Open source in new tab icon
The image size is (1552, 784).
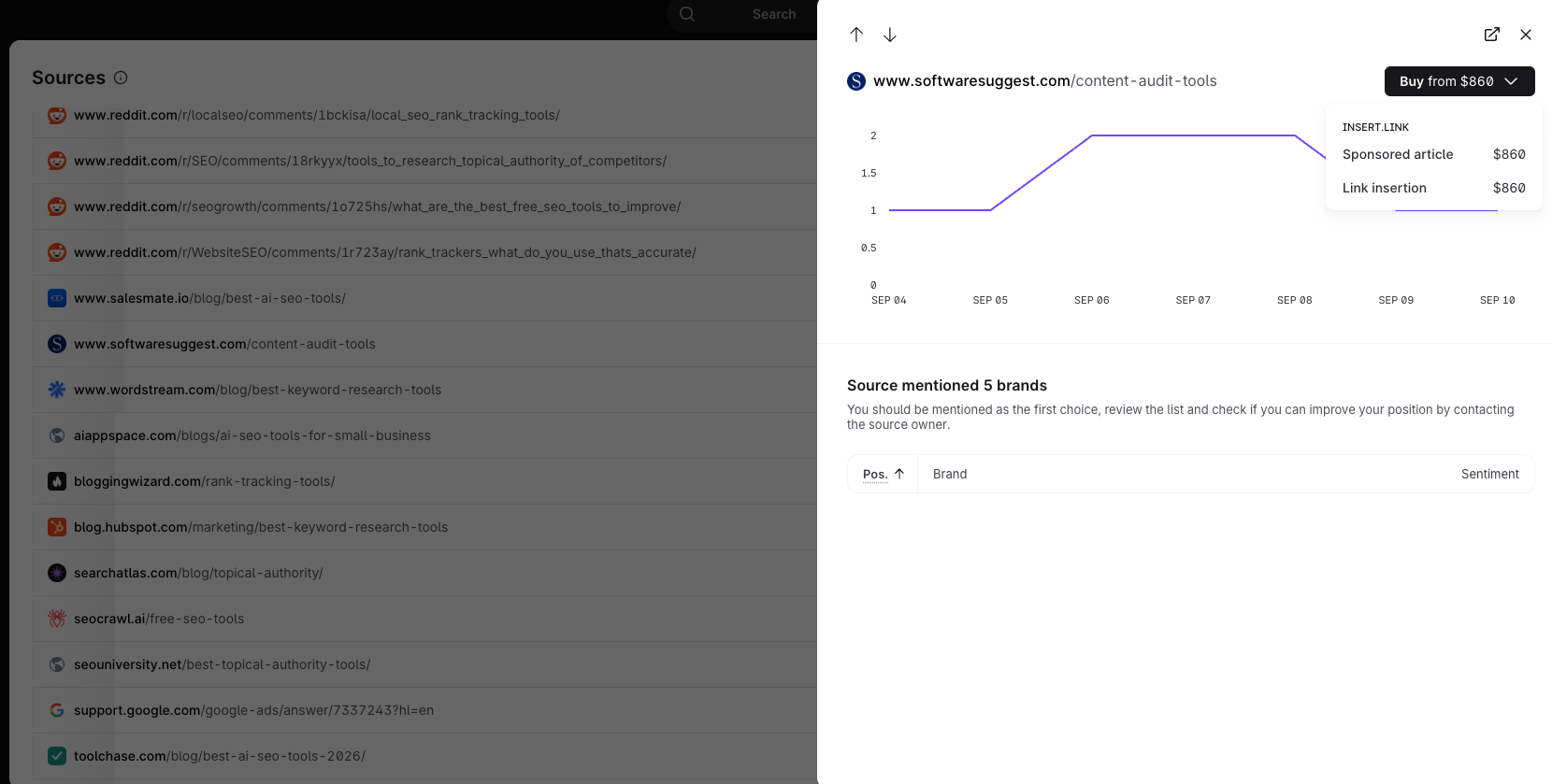tap(1492, 35)
